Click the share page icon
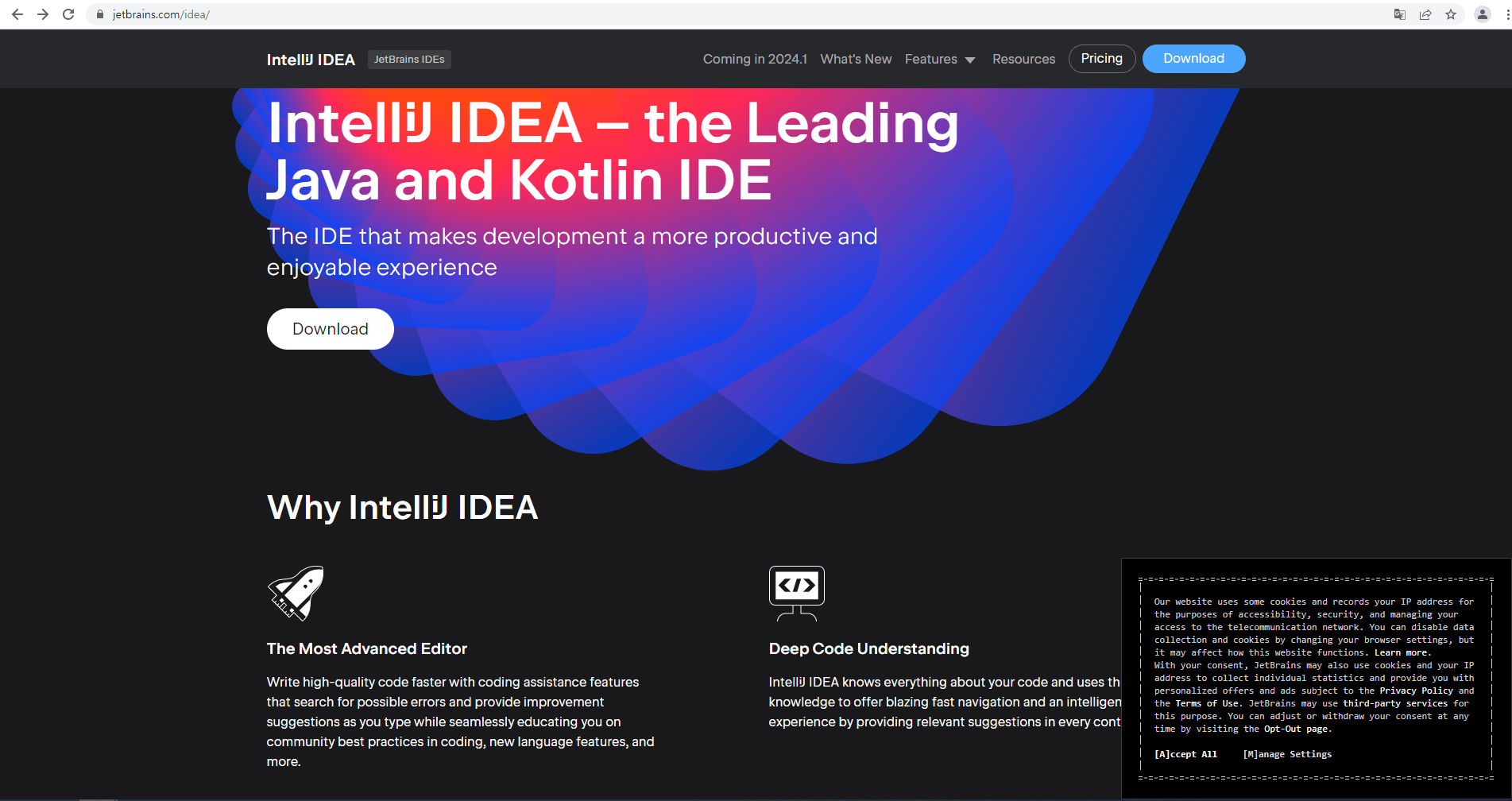Viewport: 1512px width, 801px height. 1425,14
